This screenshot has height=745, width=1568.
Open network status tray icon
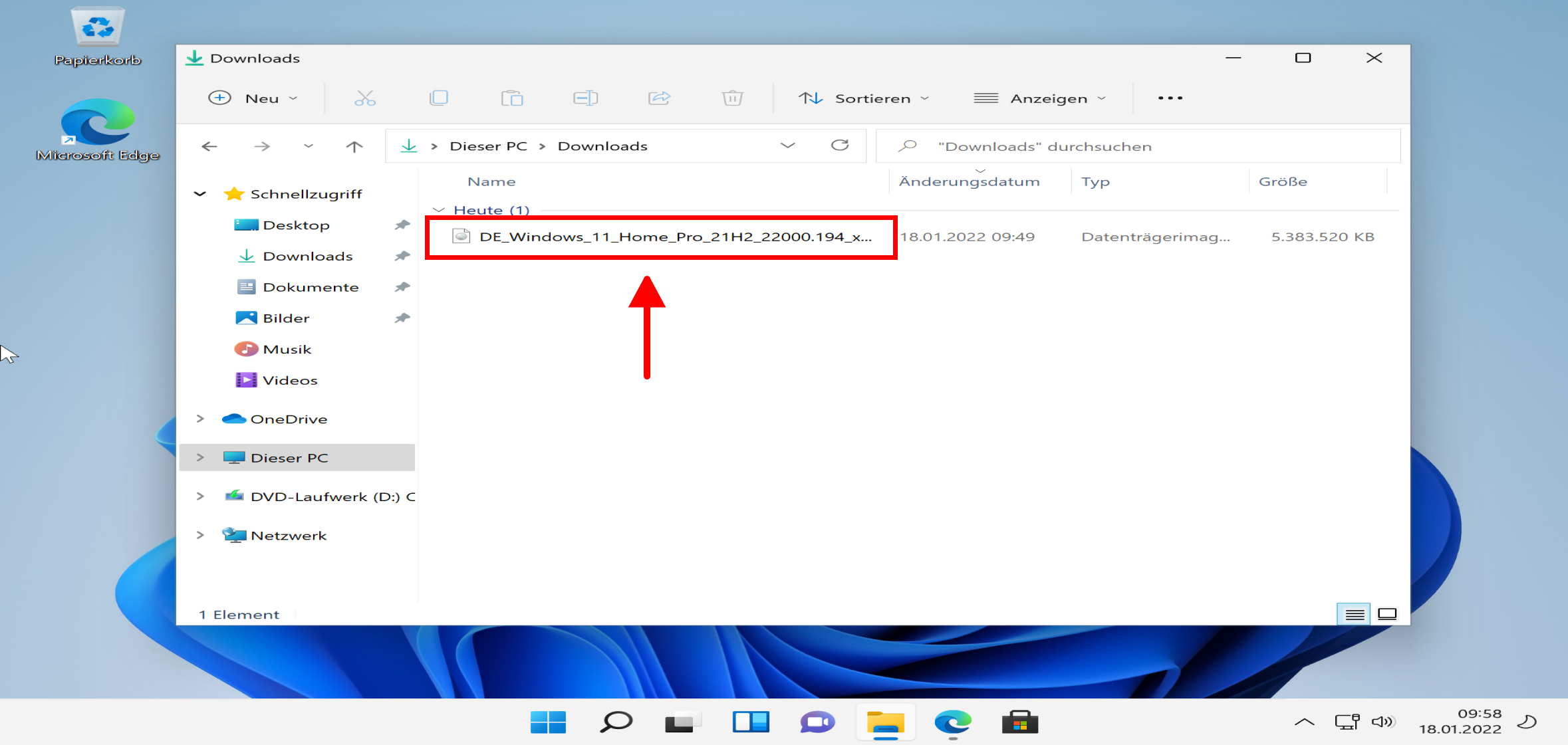tap(1347, 722)
